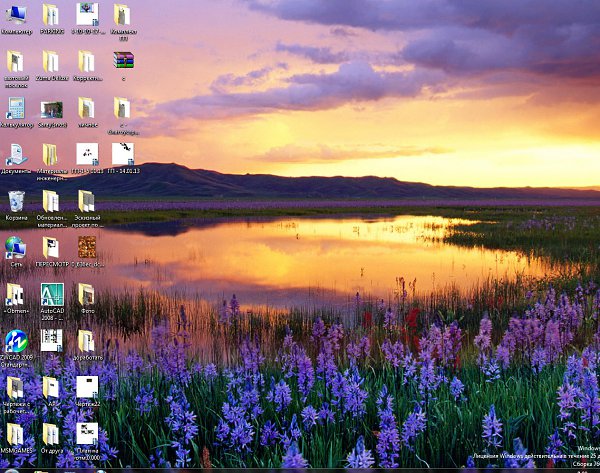
Task: Select the Компьютер desktop icon
Action: pos(16,15)
